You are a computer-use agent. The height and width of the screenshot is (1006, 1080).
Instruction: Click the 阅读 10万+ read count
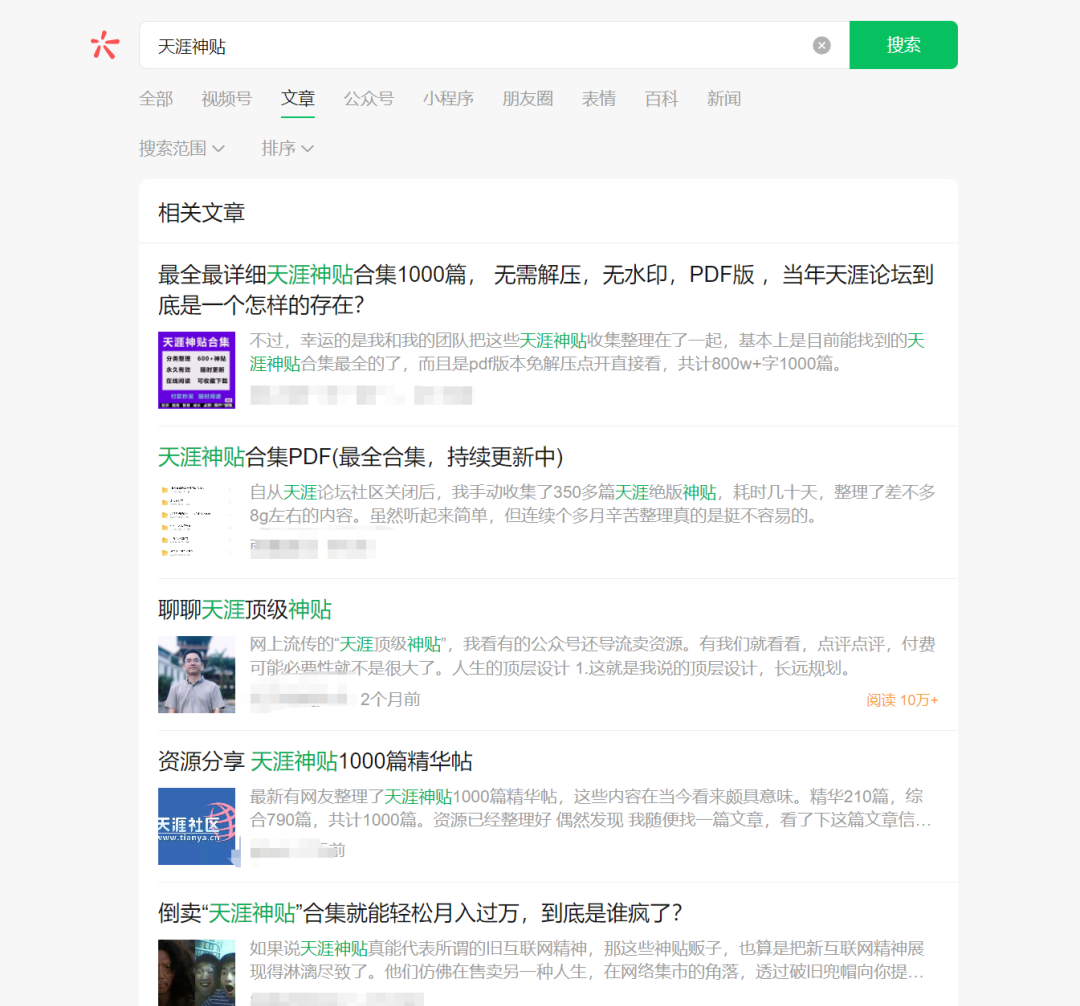coord(902,700)
